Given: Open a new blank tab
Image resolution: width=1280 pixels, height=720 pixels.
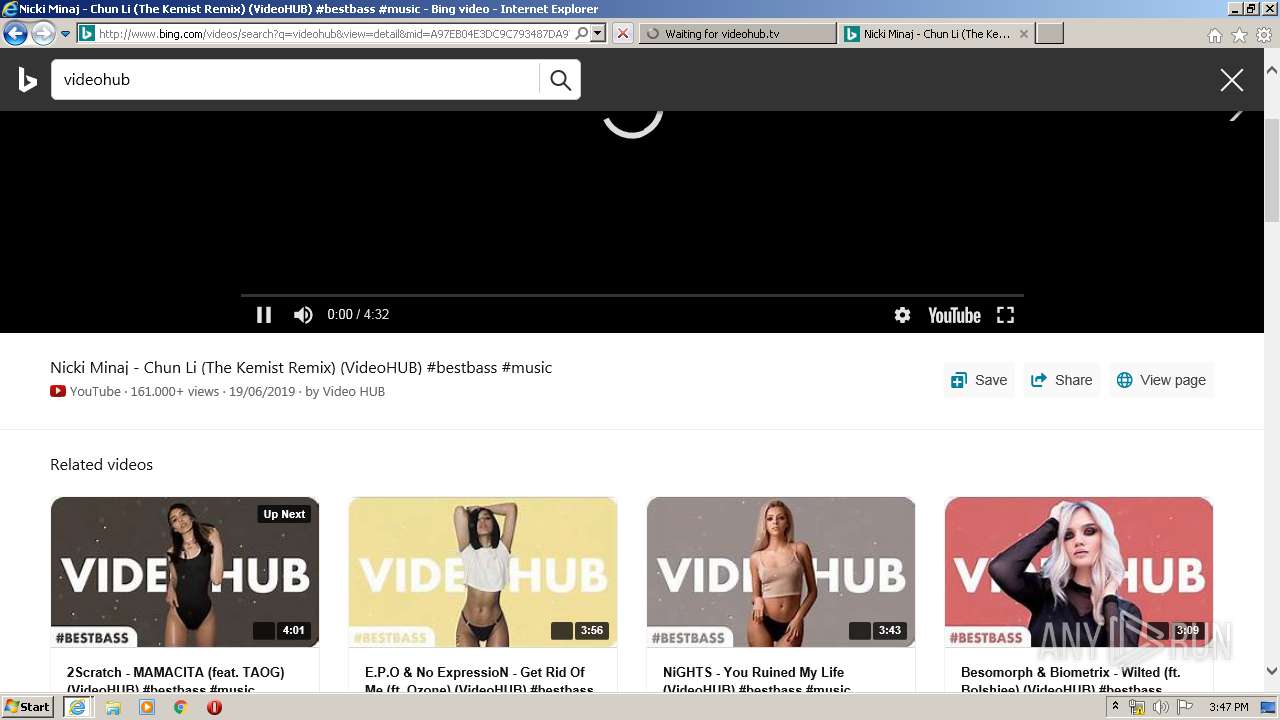Looking at the screenshot, I should tap(1049, 33).
